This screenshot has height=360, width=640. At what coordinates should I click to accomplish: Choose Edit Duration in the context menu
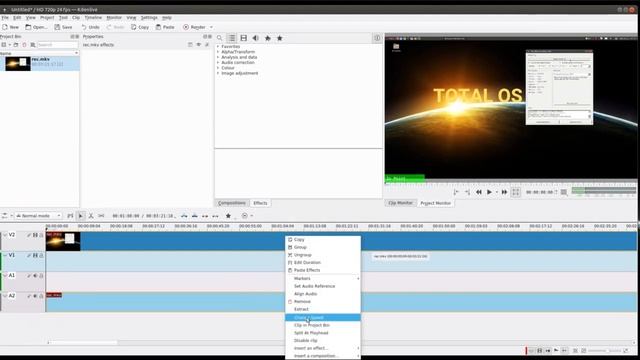click(323, 262)
